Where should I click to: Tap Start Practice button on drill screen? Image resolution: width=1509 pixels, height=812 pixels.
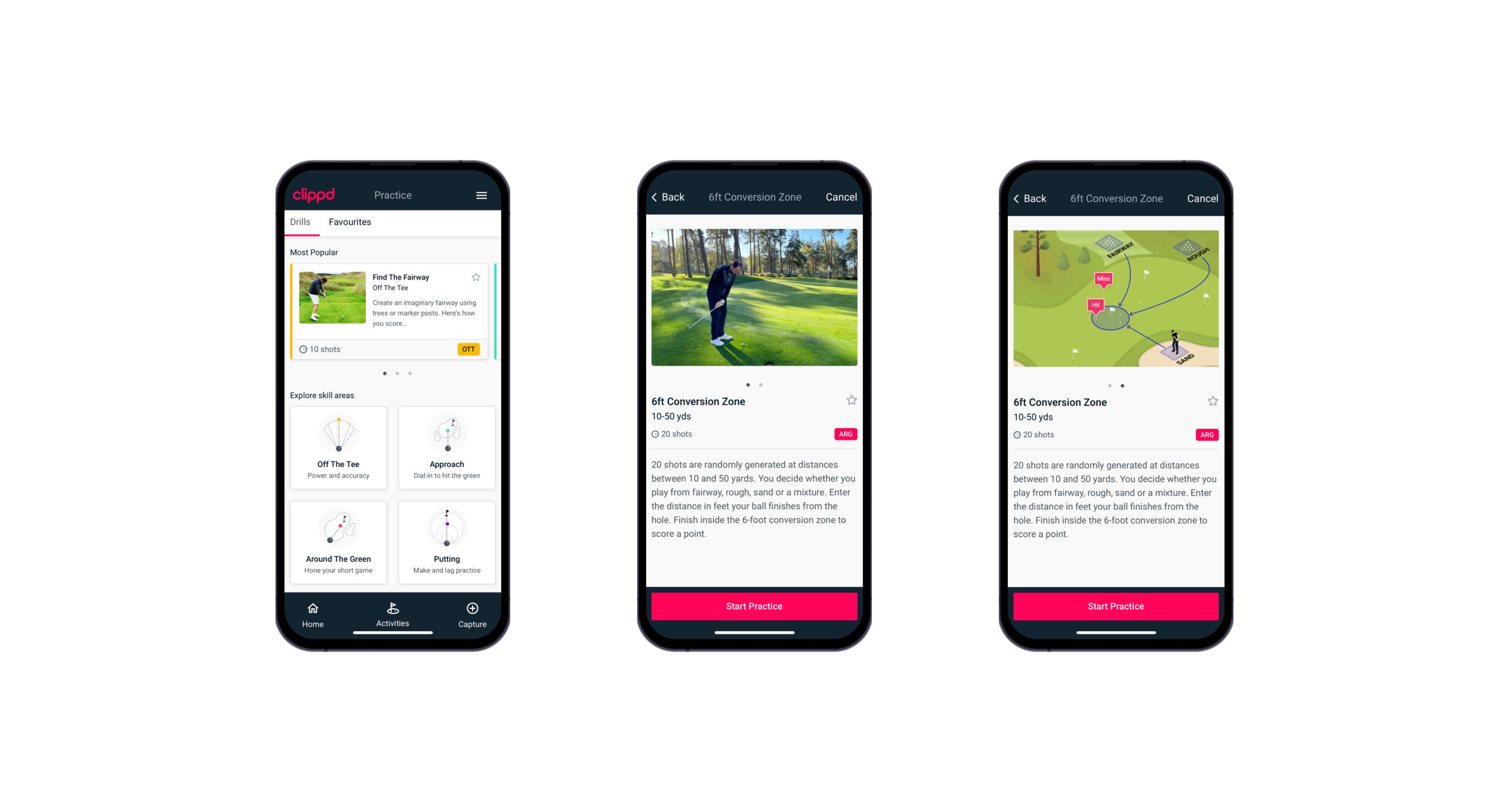753,605
